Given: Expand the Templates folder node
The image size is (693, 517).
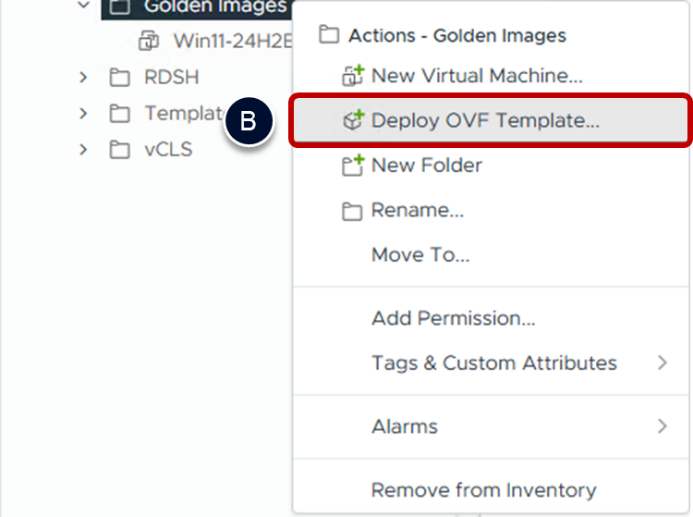Looking at the screenshot, I should tap(83, 114).
